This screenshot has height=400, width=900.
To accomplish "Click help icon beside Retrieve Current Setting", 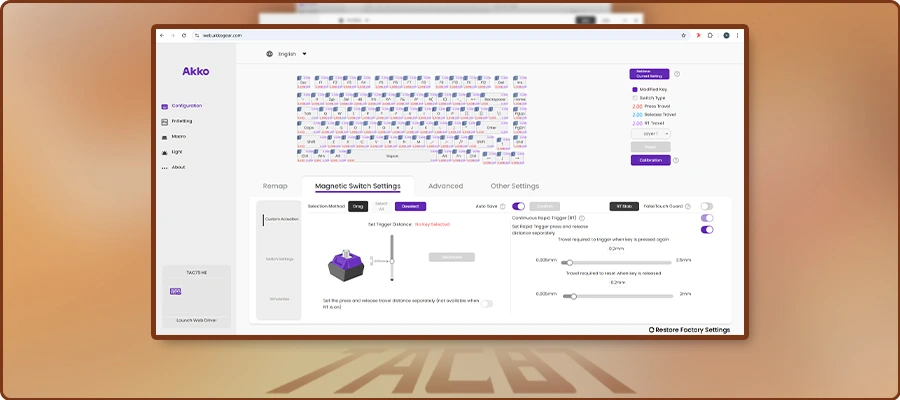I will 677,74.
